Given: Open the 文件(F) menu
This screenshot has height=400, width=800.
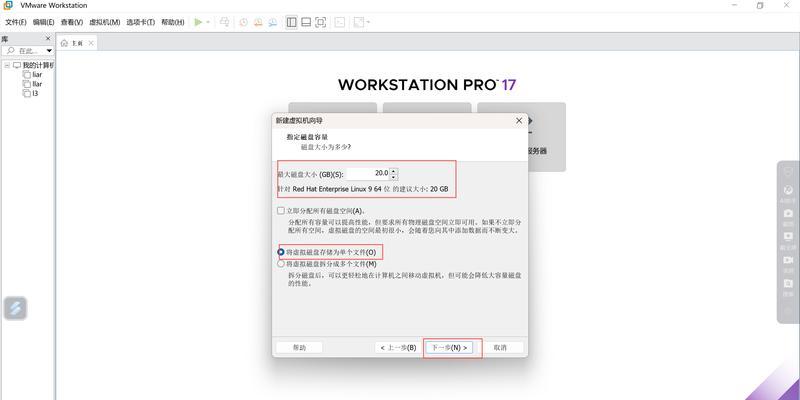Looking at the screenshot, I should [15, 22].
